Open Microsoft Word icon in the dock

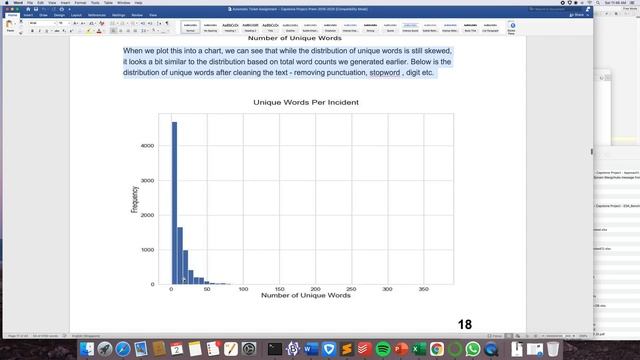tap(311, 349)
